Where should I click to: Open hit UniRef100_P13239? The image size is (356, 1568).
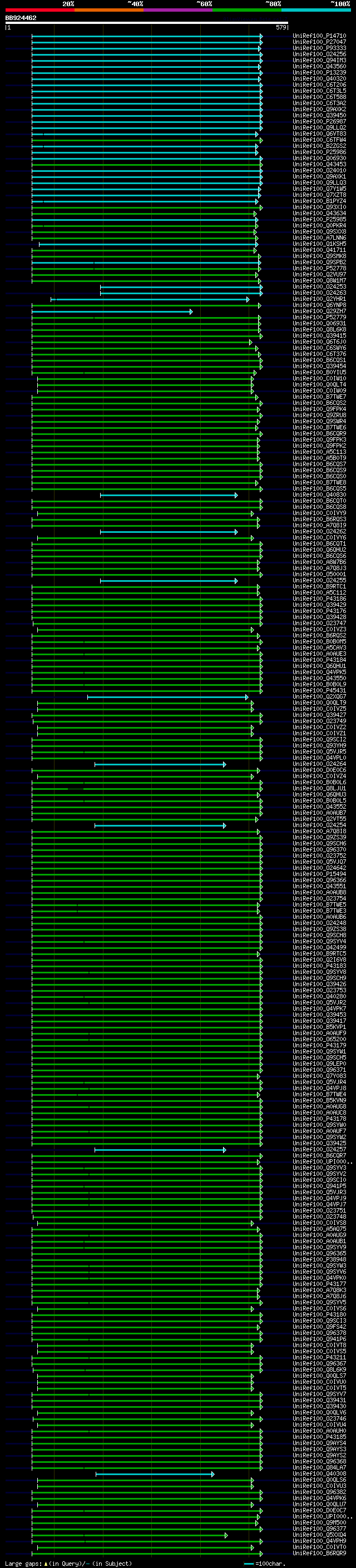click(319, 72)
